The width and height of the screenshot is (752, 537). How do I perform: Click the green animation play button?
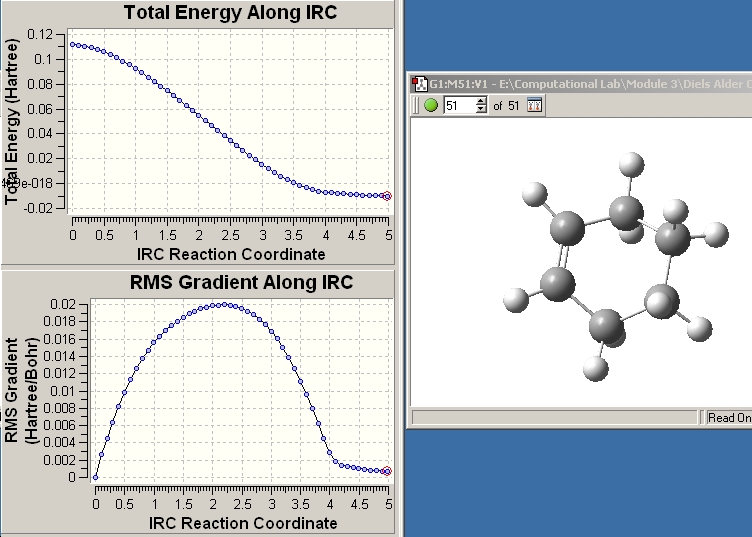point(431,105)
